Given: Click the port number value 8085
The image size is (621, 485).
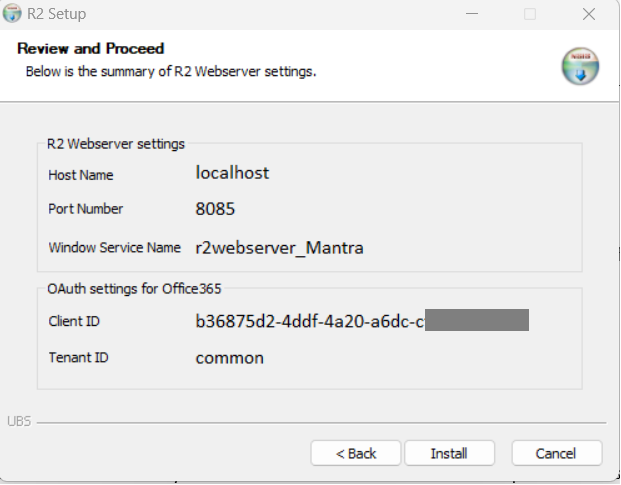Looking at the screenshot, I should [215, 210].
